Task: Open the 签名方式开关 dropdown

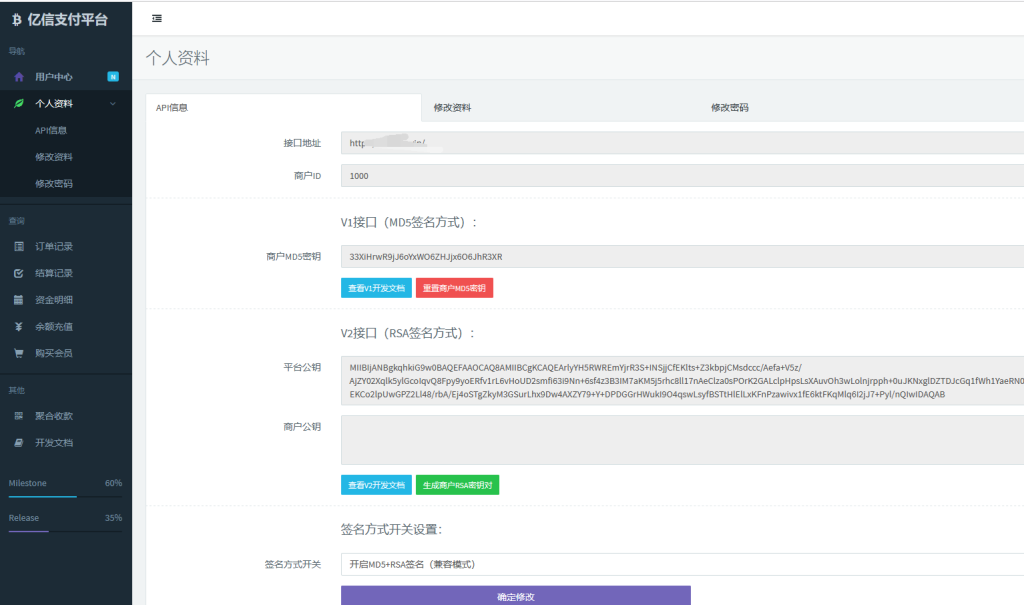Action: click(x=682, y=564)
